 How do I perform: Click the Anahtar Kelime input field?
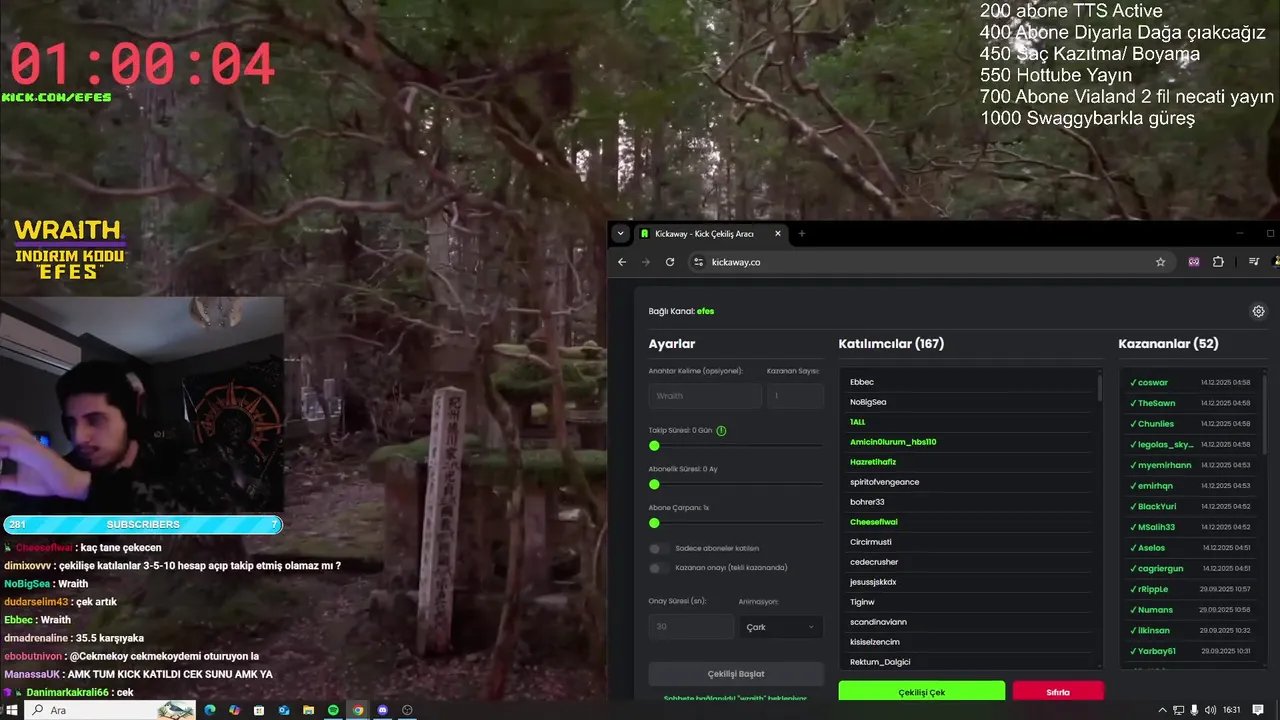coord(705,396)
